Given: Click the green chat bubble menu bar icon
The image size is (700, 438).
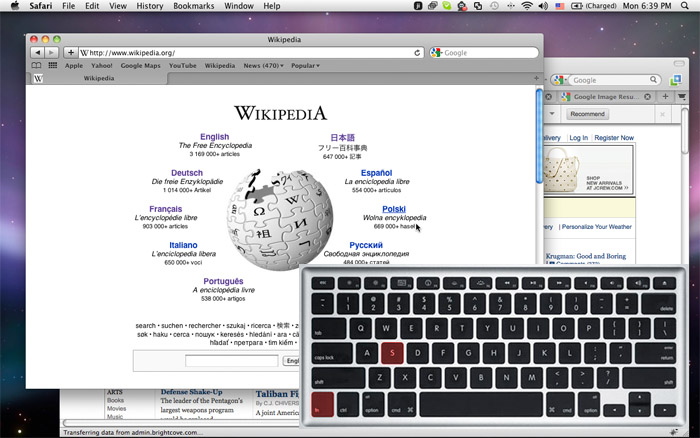Looking at the screenshot, I should pyautogui.click(x=447, y=6).
